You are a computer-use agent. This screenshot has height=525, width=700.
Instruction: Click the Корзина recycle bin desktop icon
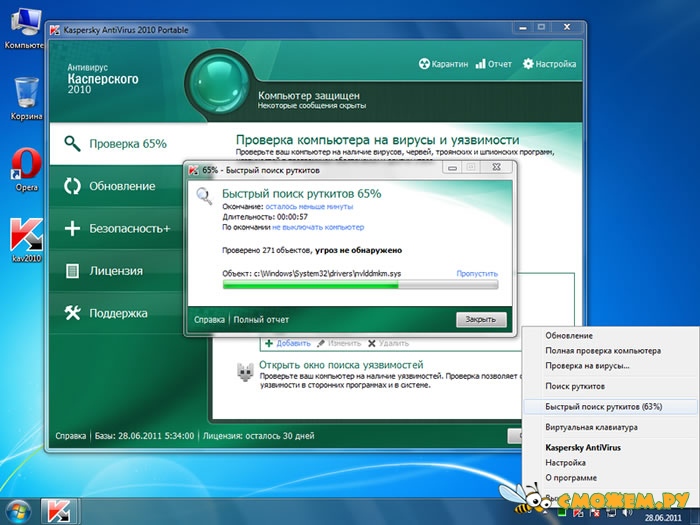pyautogui.click(x=26, y=98)
